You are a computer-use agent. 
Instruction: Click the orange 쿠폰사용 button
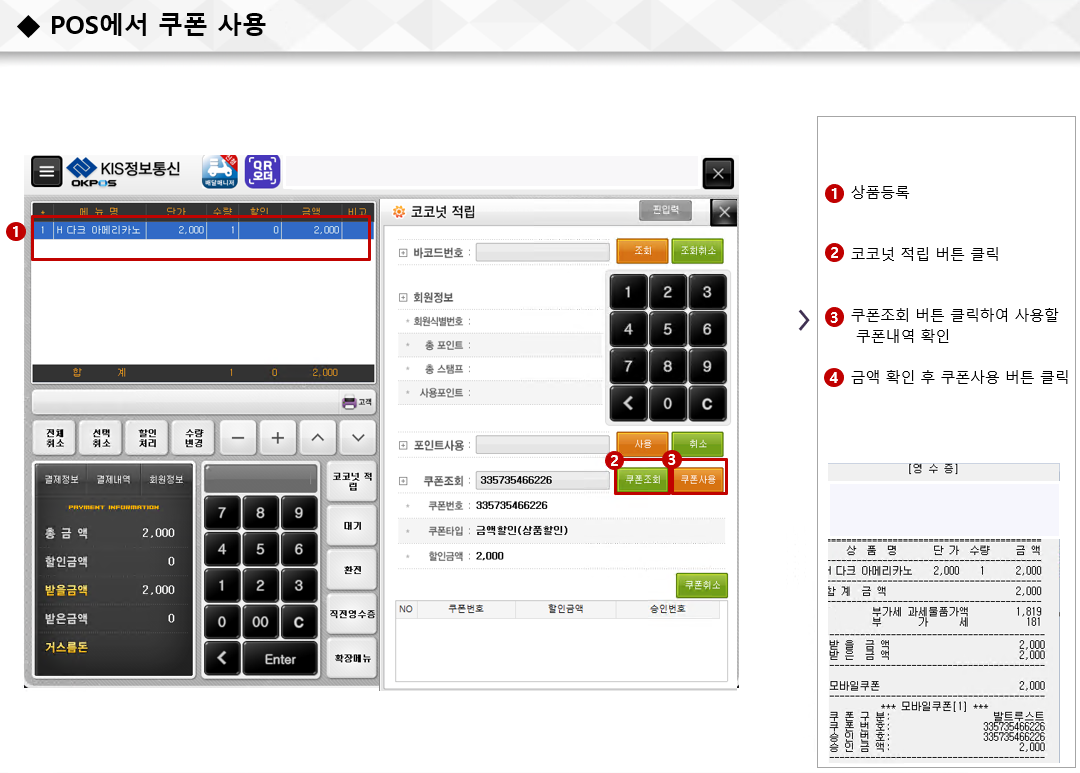[x=698, y=480]
